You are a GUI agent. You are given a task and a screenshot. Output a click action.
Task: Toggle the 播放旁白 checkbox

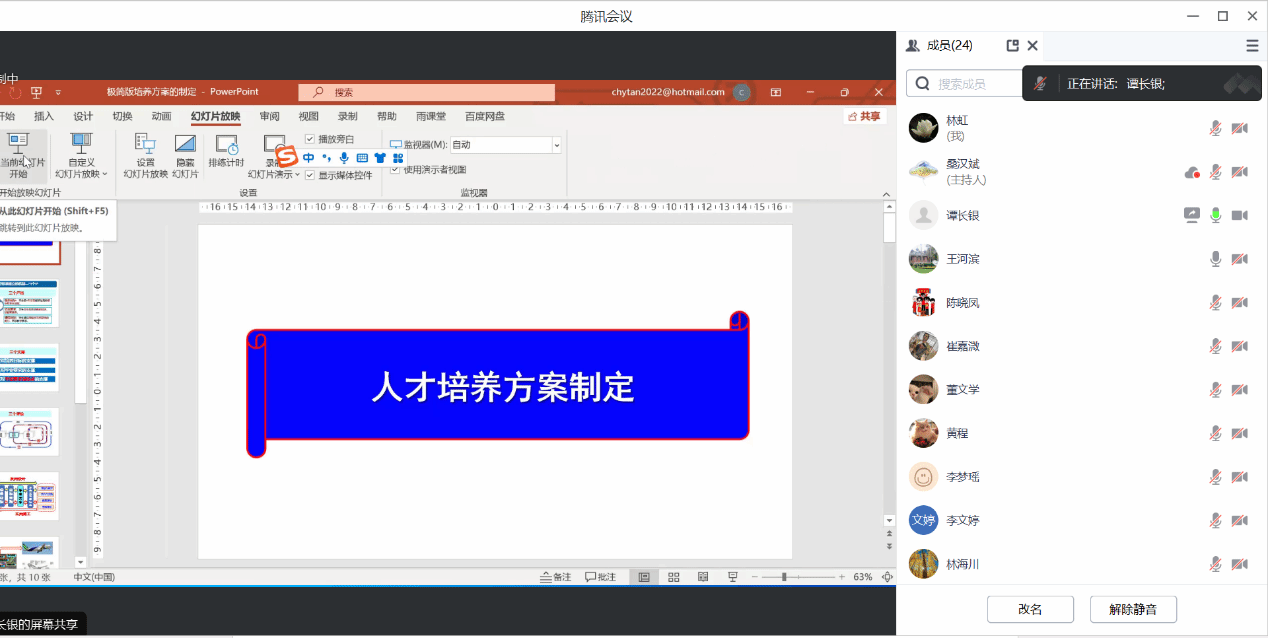[310, 139]
